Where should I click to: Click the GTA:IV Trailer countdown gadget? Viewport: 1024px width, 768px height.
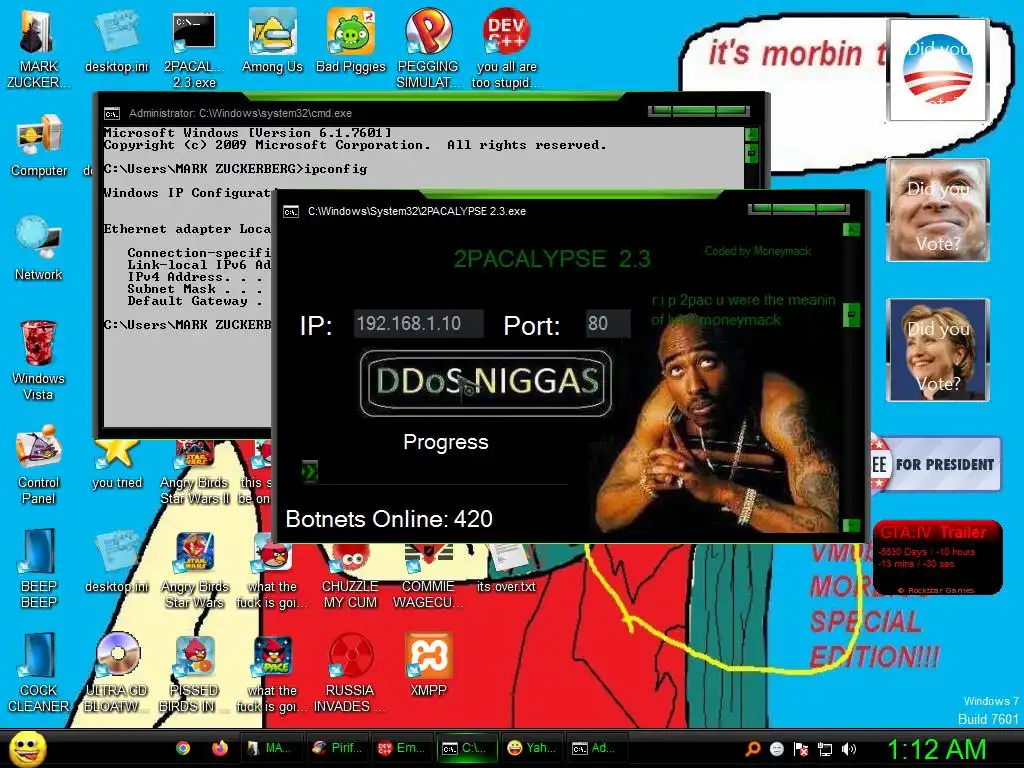938,558
